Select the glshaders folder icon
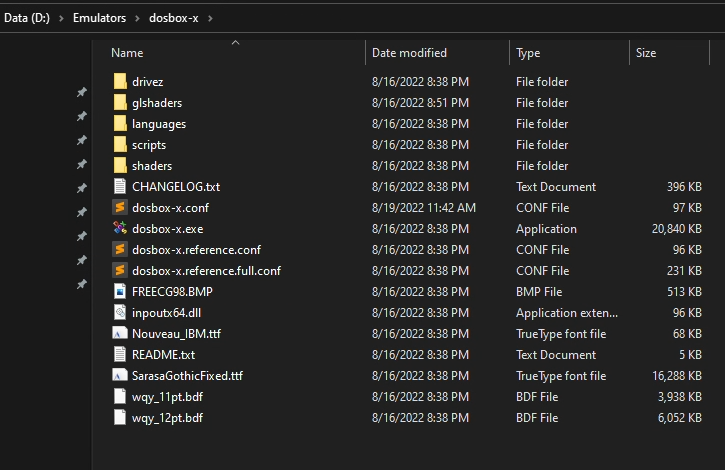 120,102
